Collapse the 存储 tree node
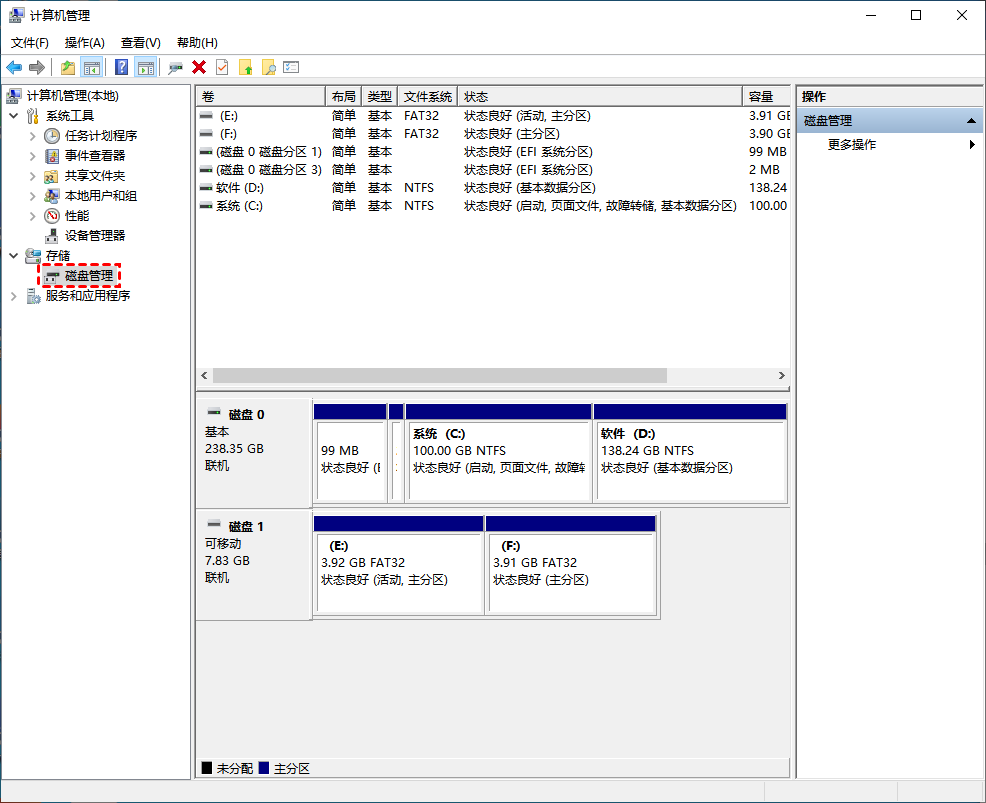 (x=14, y=255)
